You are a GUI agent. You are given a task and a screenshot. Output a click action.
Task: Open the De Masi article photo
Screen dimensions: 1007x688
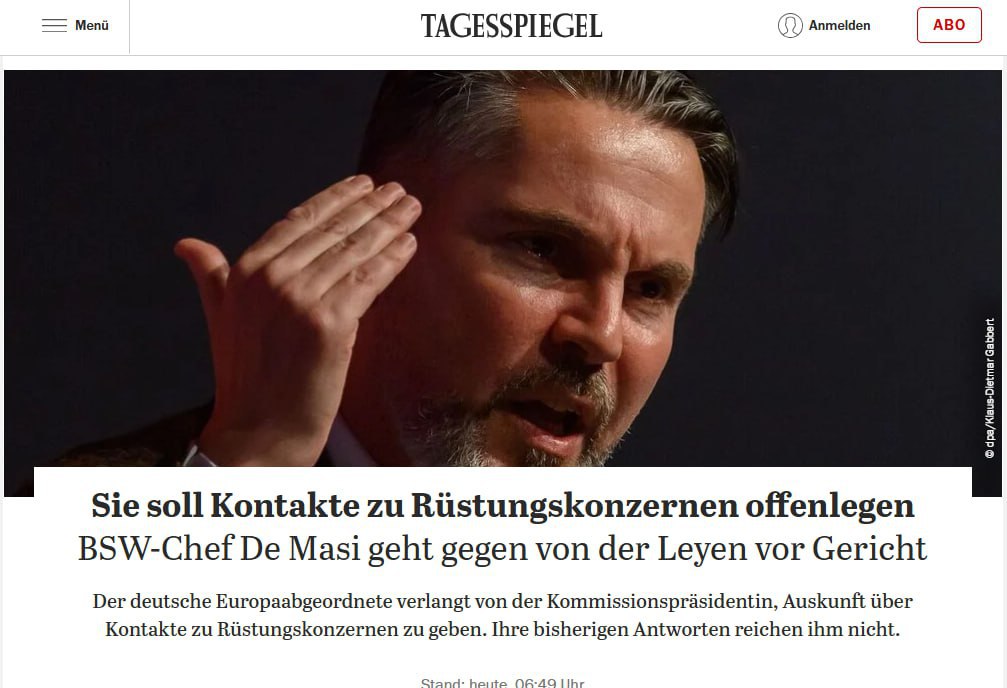point(502,270)
